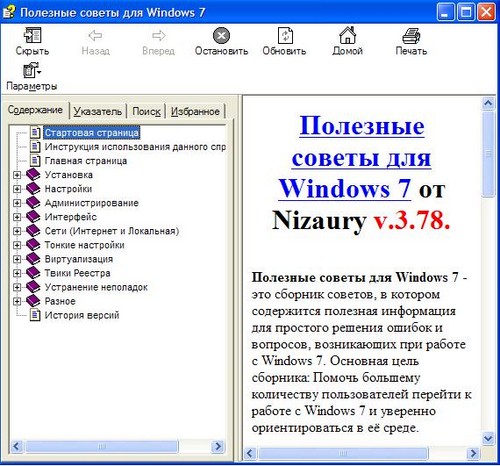Click the help icon in the title bar
The image size is (500, 466).
pos(9,12)
